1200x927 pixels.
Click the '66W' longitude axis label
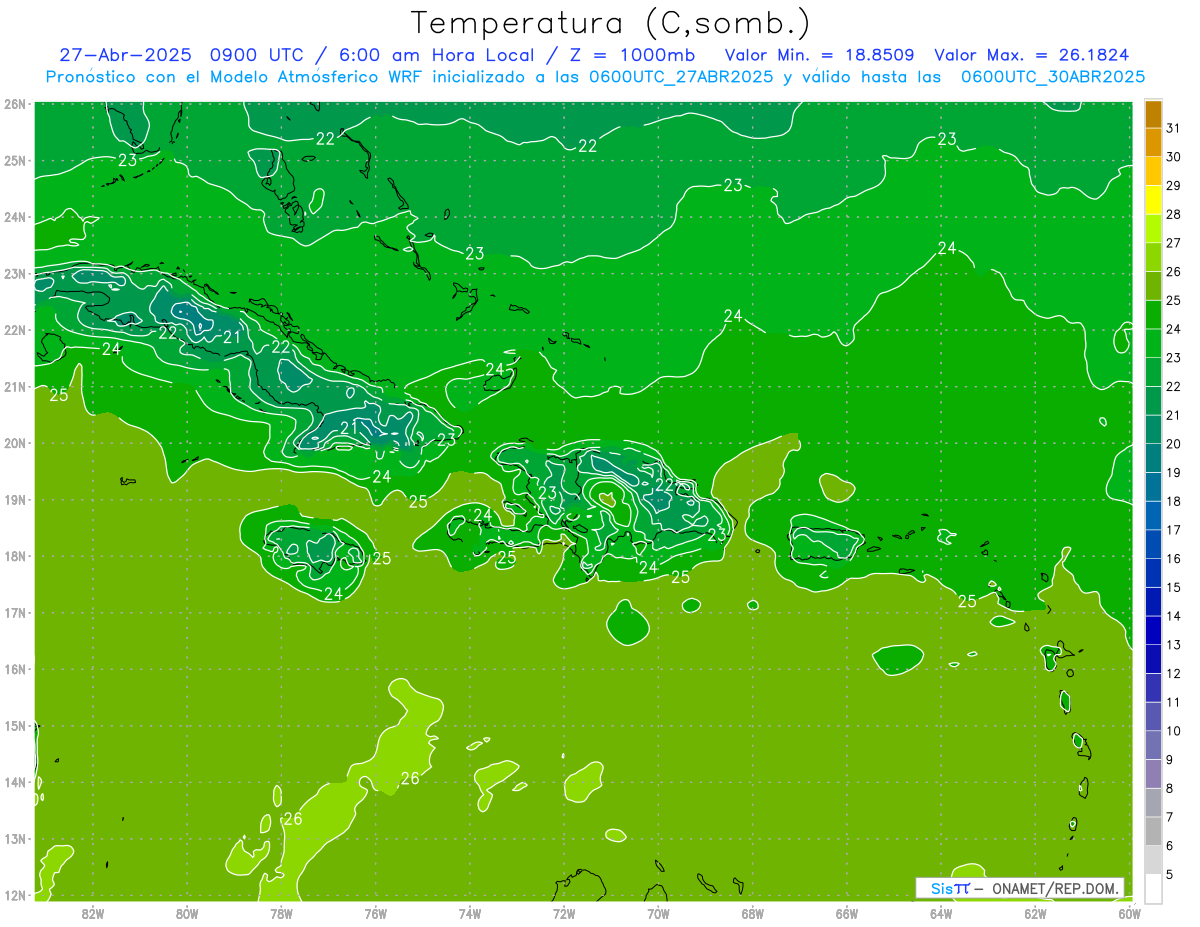(847, 913)
